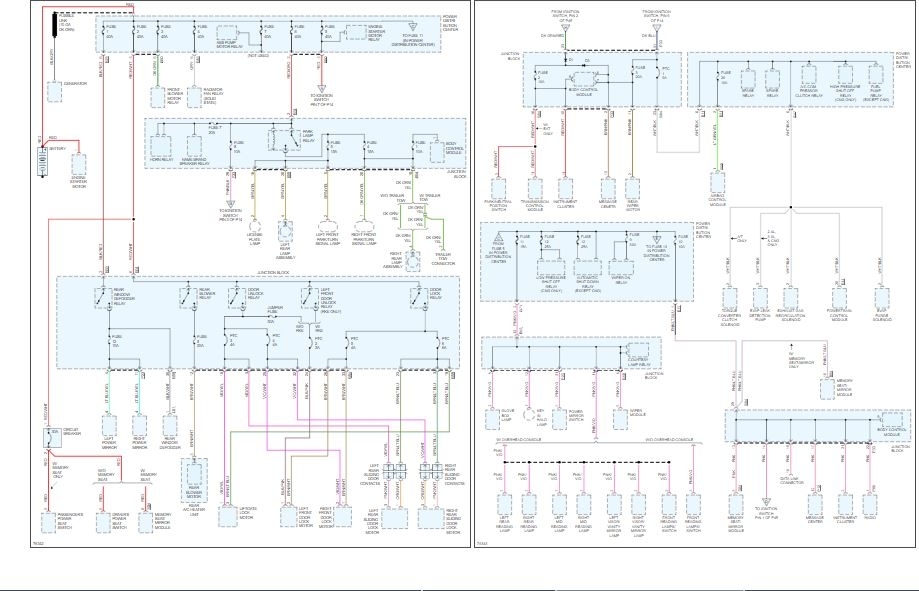
Task: Click the Exhaust Gas Recirculation Solenoid box
Action: point(791,298)
